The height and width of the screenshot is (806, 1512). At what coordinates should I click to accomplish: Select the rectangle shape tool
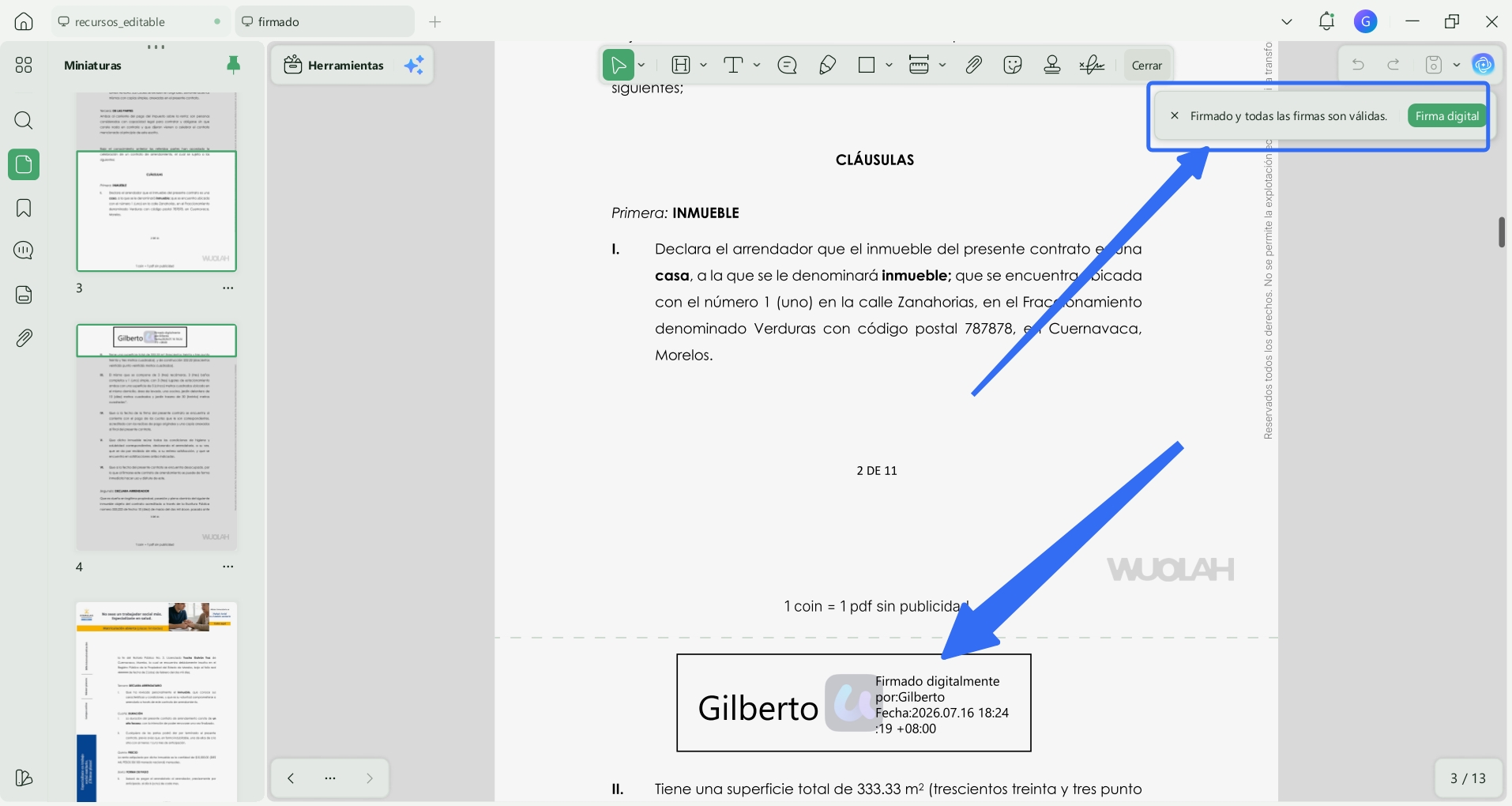click(867, 65)
